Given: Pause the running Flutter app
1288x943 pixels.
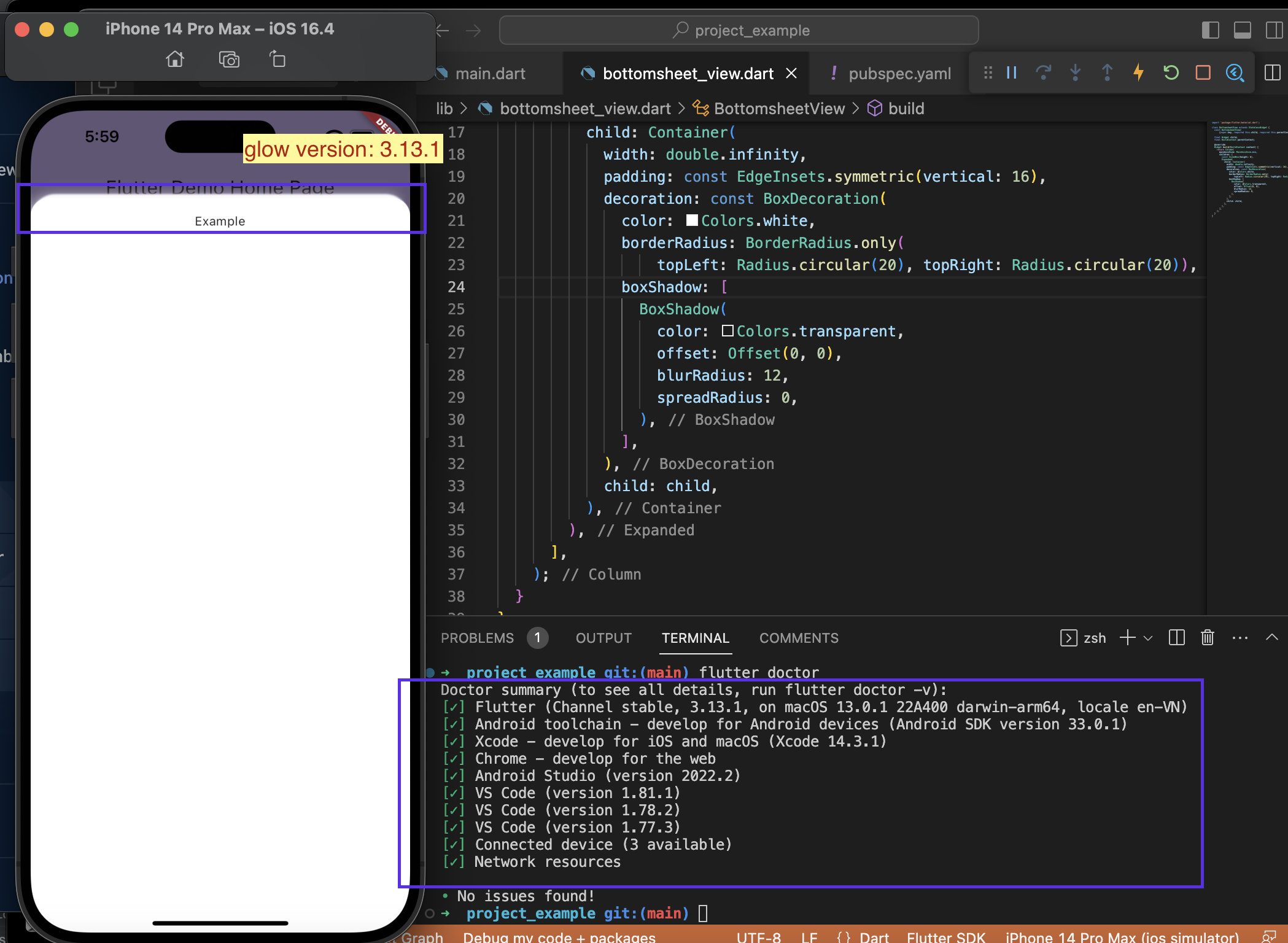Looking at the screenshot, I should (x=1011, y=73).
